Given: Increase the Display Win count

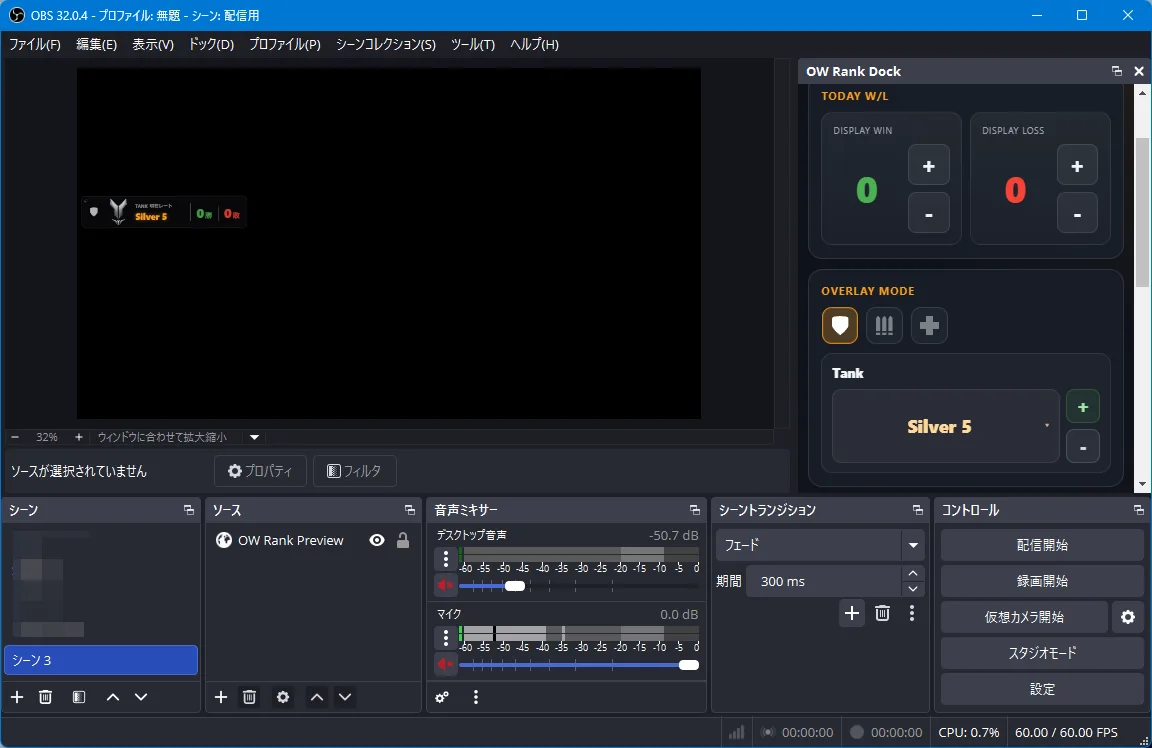Looking at the screenshot, I should point(929,166).
